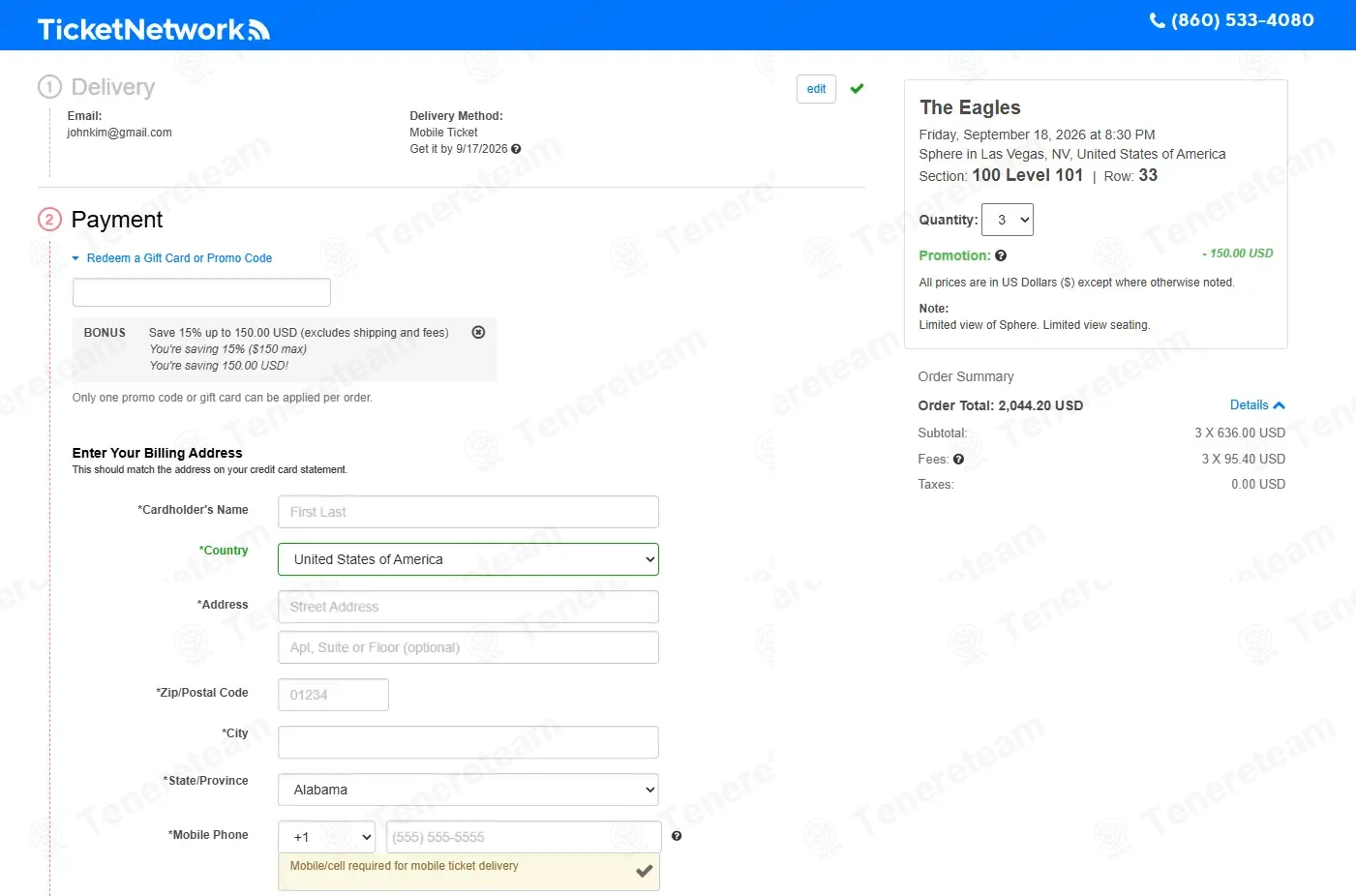Click the gift card or promo code field
This screenshot has width=1356, height=896.
[x=201, y=292]
